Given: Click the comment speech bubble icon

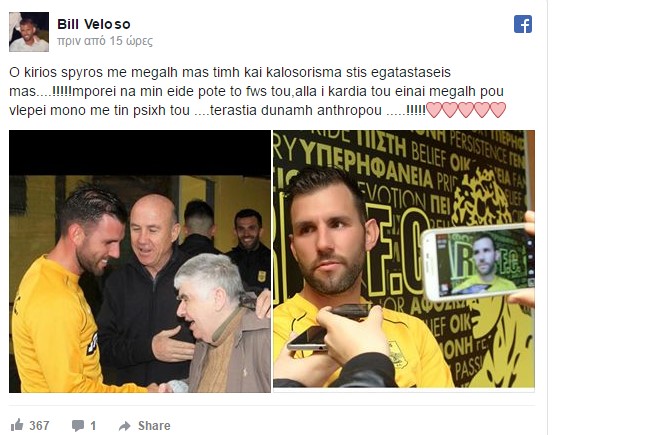Looking at the screenshot, I should 78,425.
